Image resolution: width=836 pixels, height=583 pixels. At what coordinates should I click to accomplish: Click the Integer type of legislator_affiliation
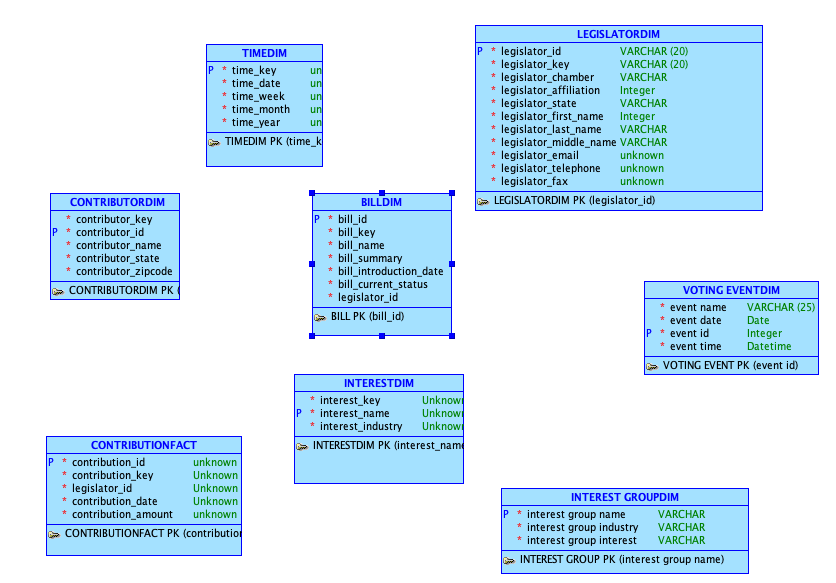pyautogui.click(x=637, y=91)
